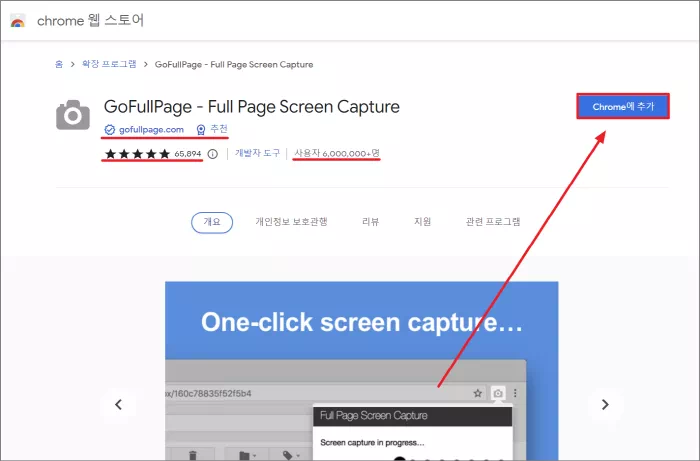Open 확장 프로그램 breadcrumb link
The height and width of the screenshot is (461, 700).
tap(109, 64)
